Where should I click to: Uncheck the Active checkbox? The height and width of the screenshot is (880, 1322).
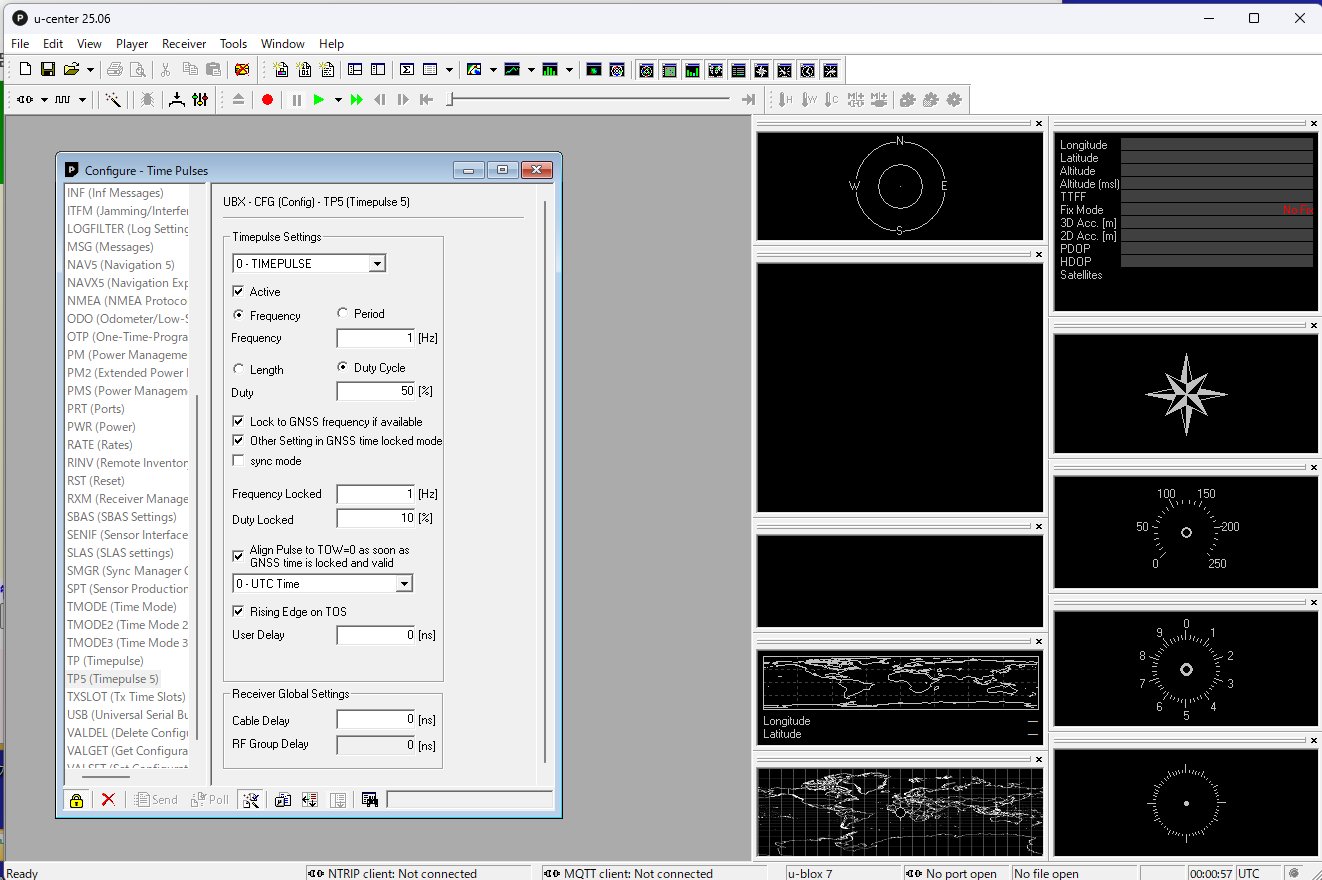[238, 292]
